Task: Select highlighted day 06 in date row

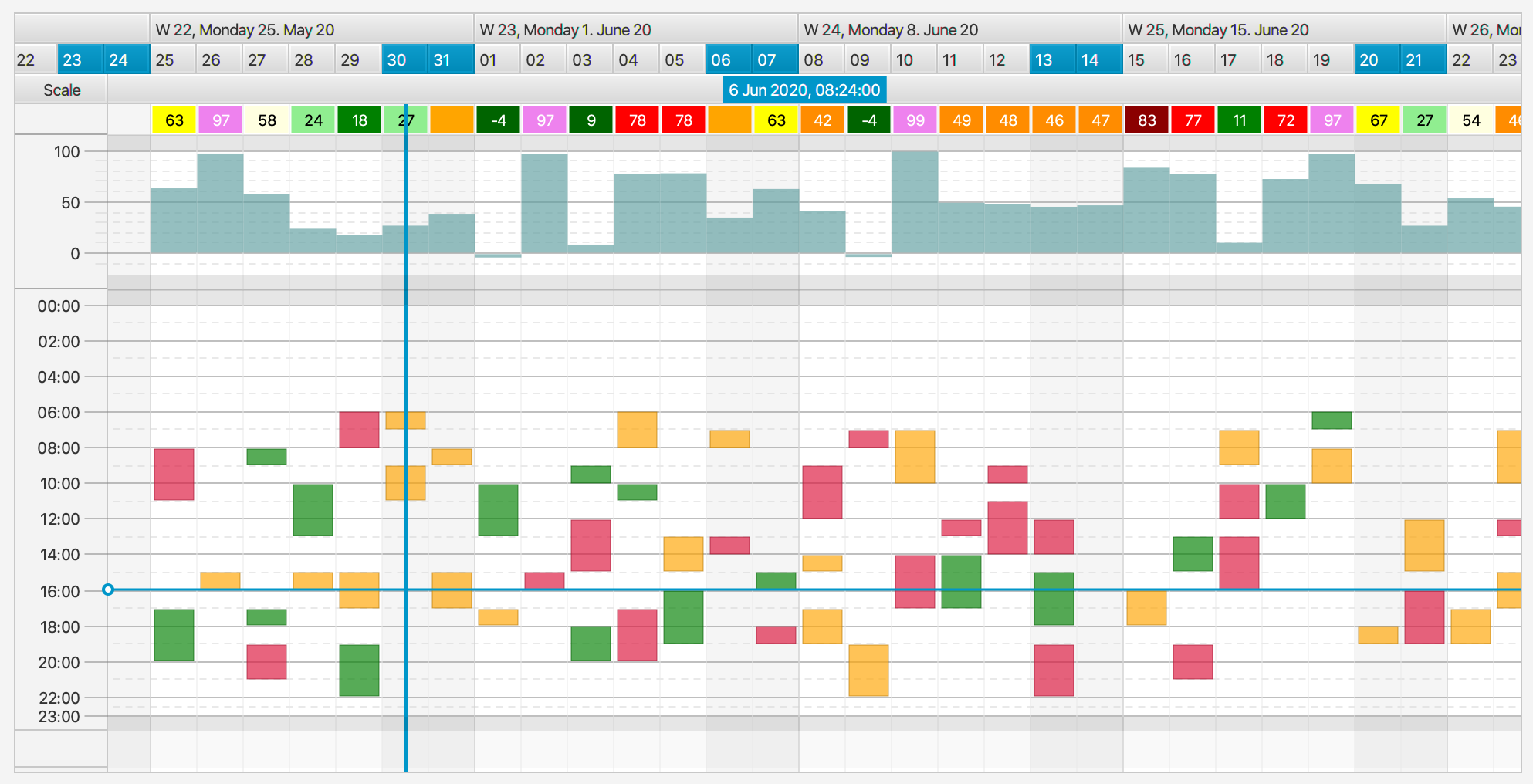Action: point(721,60)
